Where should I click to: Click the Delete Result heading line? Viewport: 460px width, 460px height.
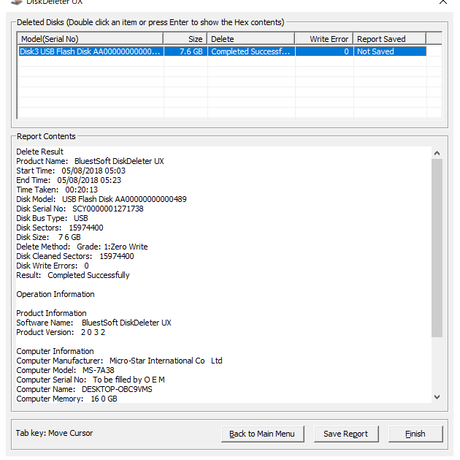tap(40, 152)
